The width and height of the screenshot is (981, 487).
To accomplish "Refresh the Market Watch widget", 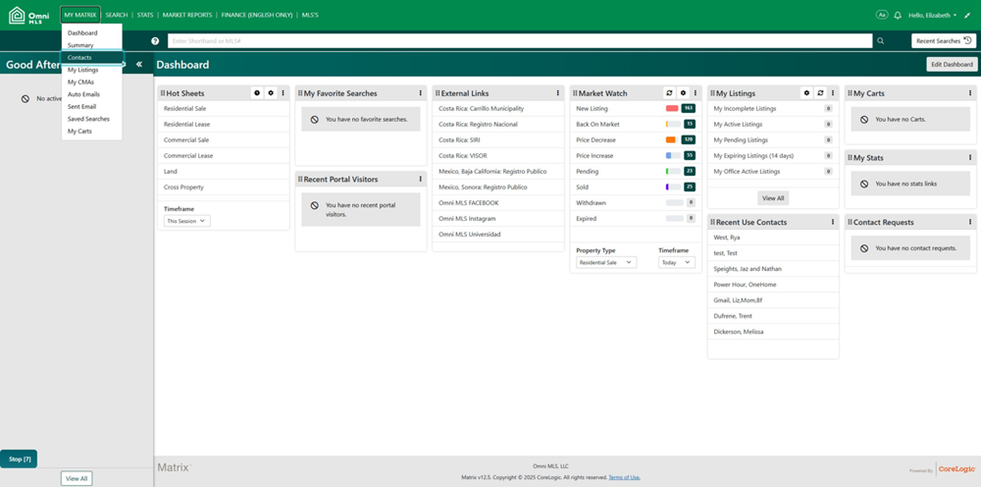I will coord(669,93).
